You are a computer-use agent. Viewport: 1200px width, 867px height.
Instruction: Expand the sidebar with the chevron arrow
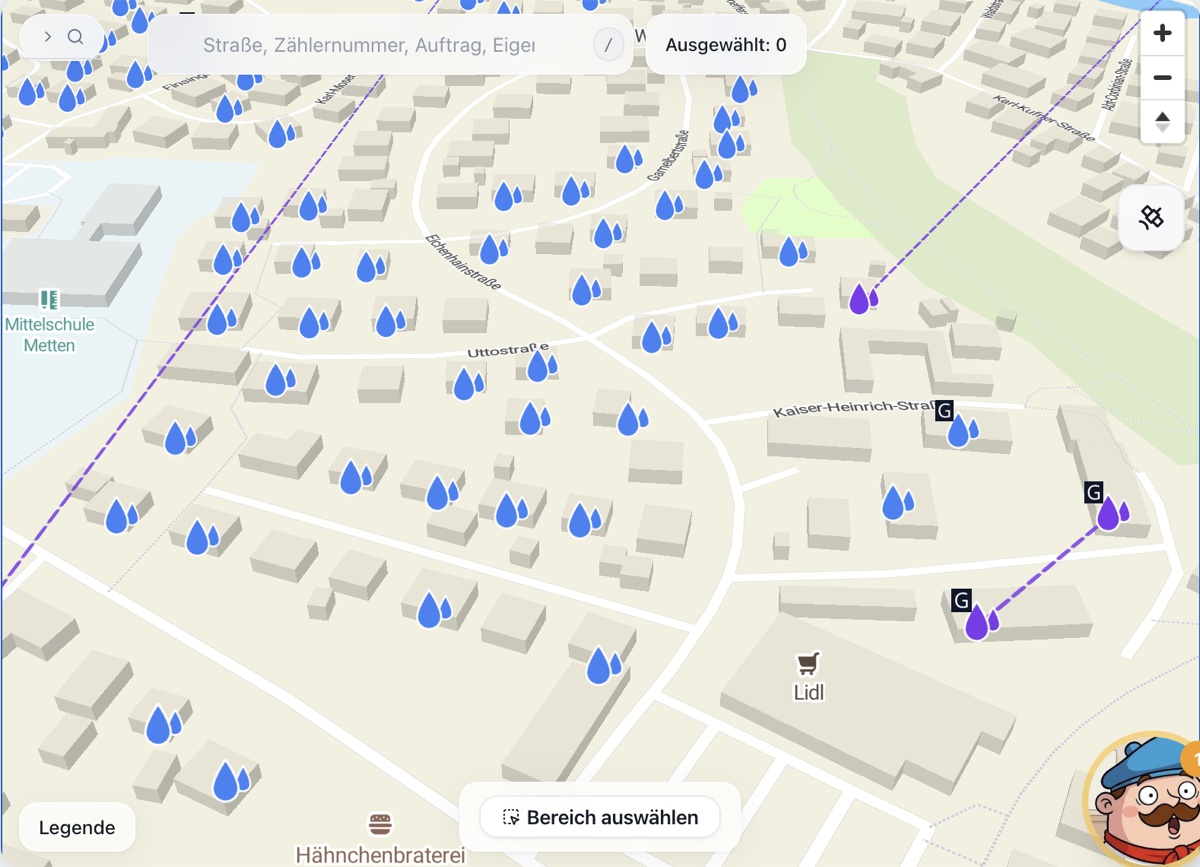(x=47, y=37)
